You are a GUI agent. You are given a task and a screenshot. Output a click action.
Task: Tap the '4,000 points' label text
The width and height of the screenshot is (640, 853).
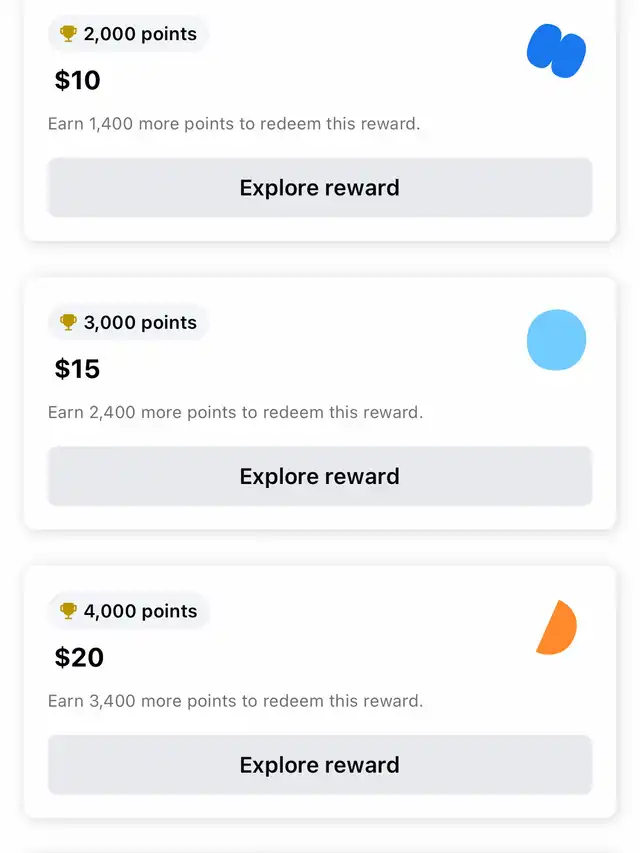click(x=140, y=611)
